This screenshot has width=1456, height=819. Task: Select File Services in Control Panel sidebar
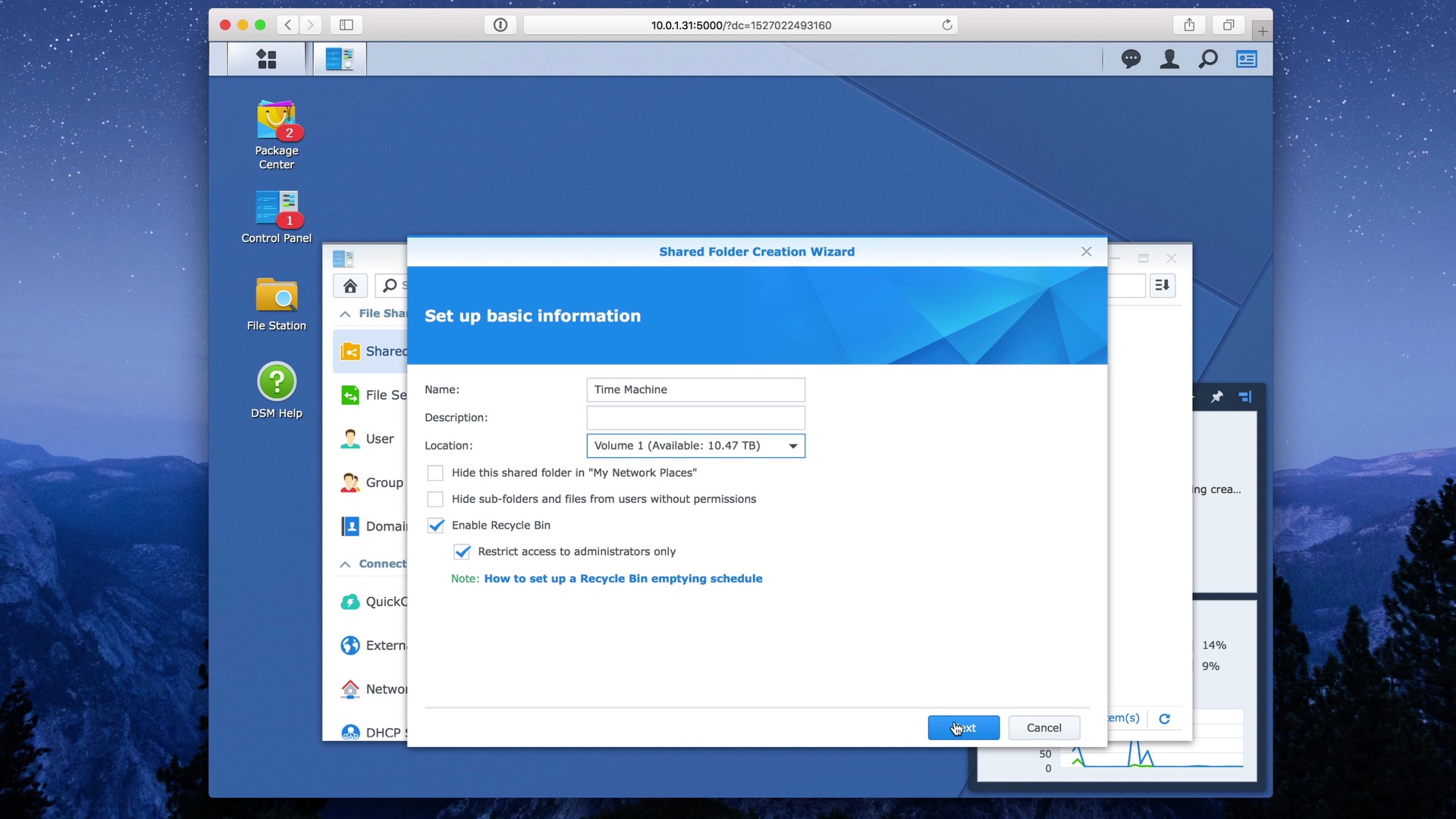click(x=381, y=395)
